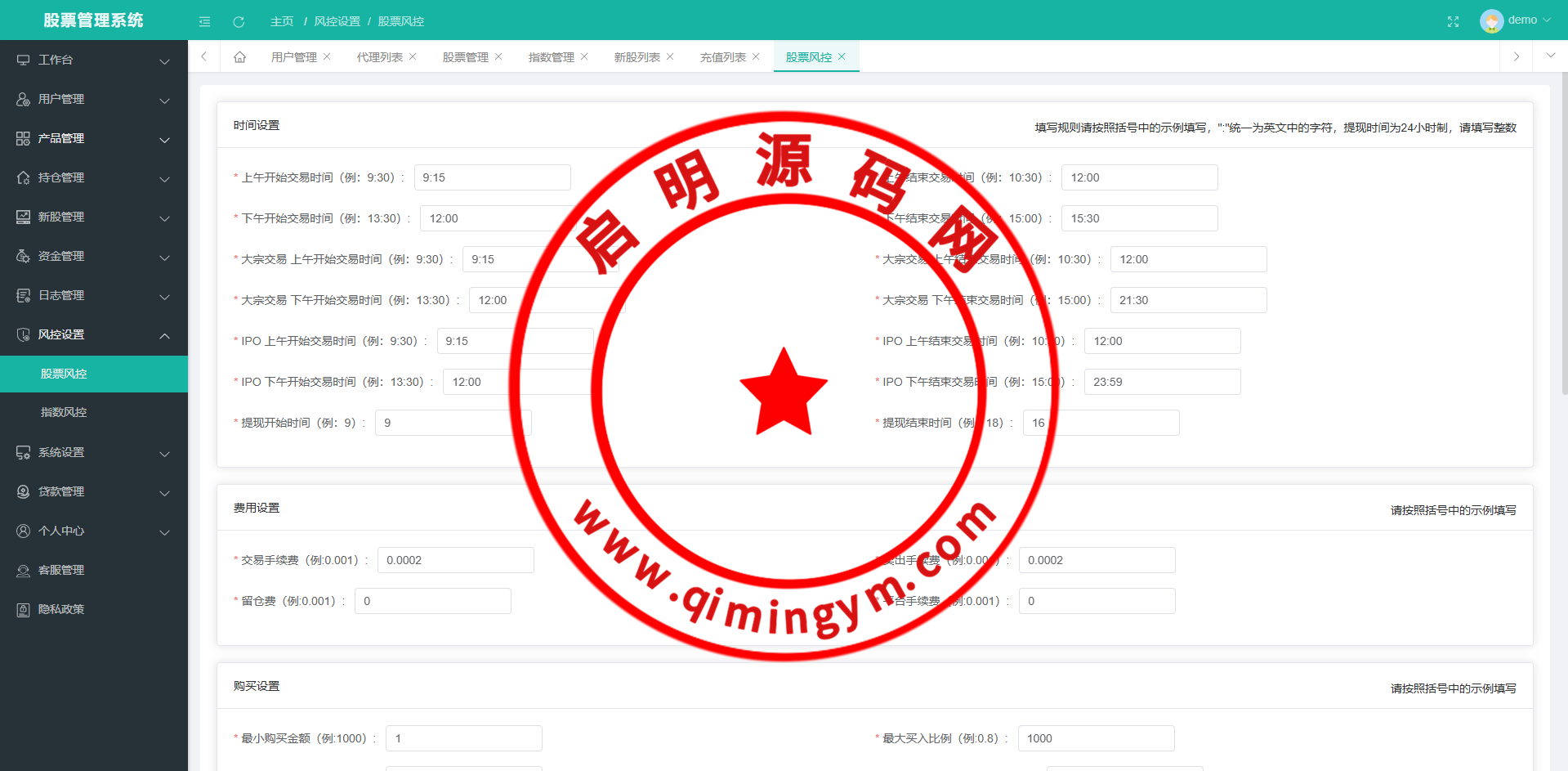Click the refresh icon in top bar
This screenshot has height=771, width=1568.
[239, 21]
